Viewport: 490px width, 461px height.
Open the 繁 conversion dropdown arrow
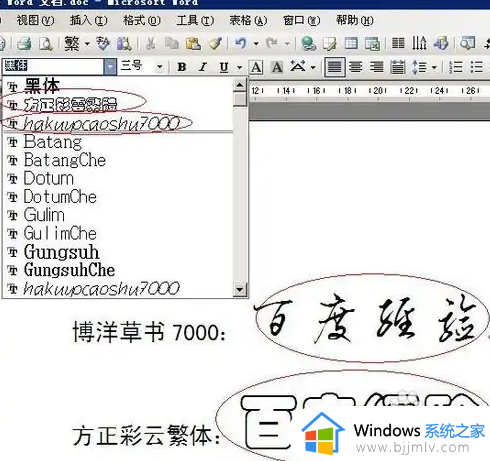point(87,44)
